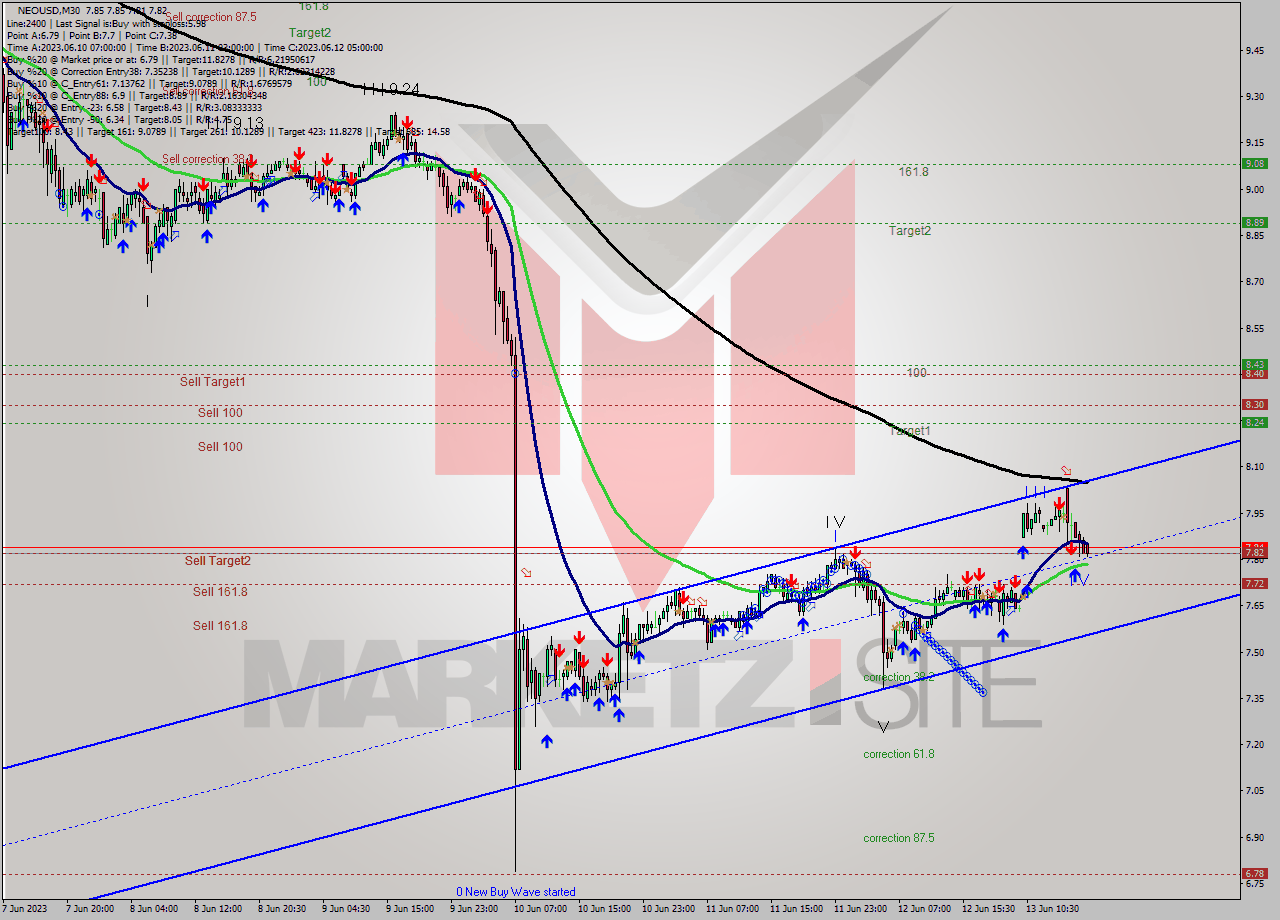Click the 7.05 price axis value
Image resolution: width=1280 pixels, height=920 pixels.
click(1257, 791)
